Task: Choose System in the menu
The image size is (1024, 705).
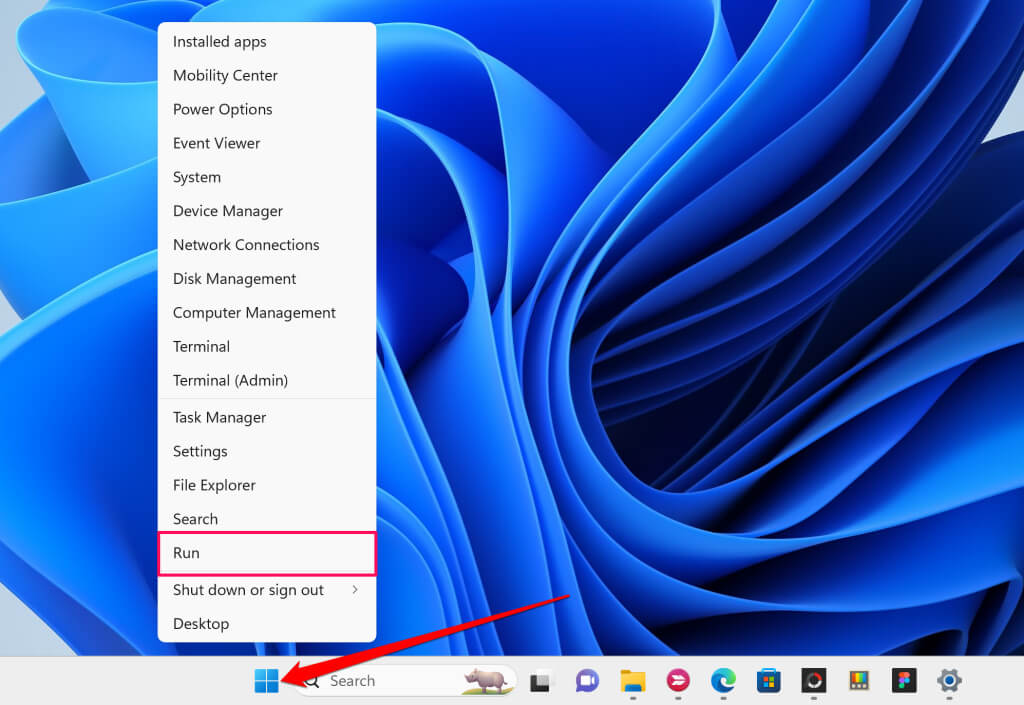Action: click(267, 178)
